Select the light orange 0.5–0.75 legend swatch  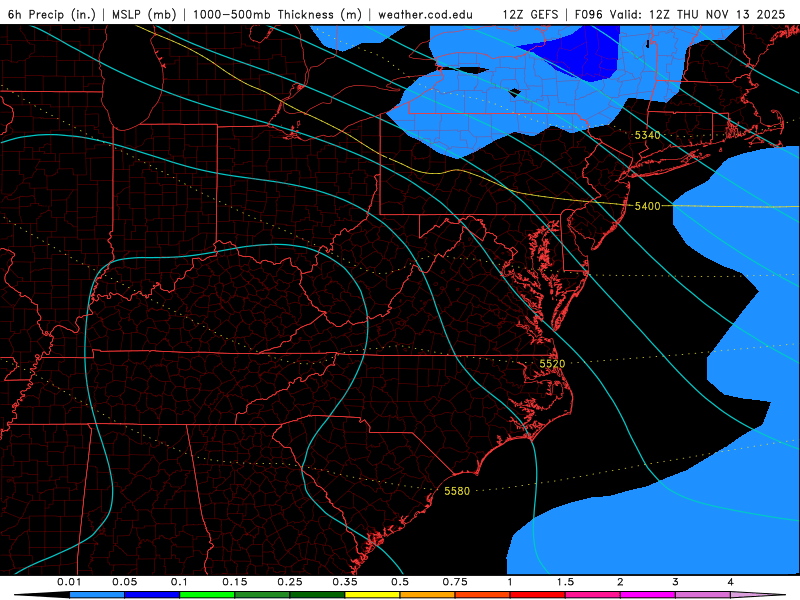tap(428, 595)
